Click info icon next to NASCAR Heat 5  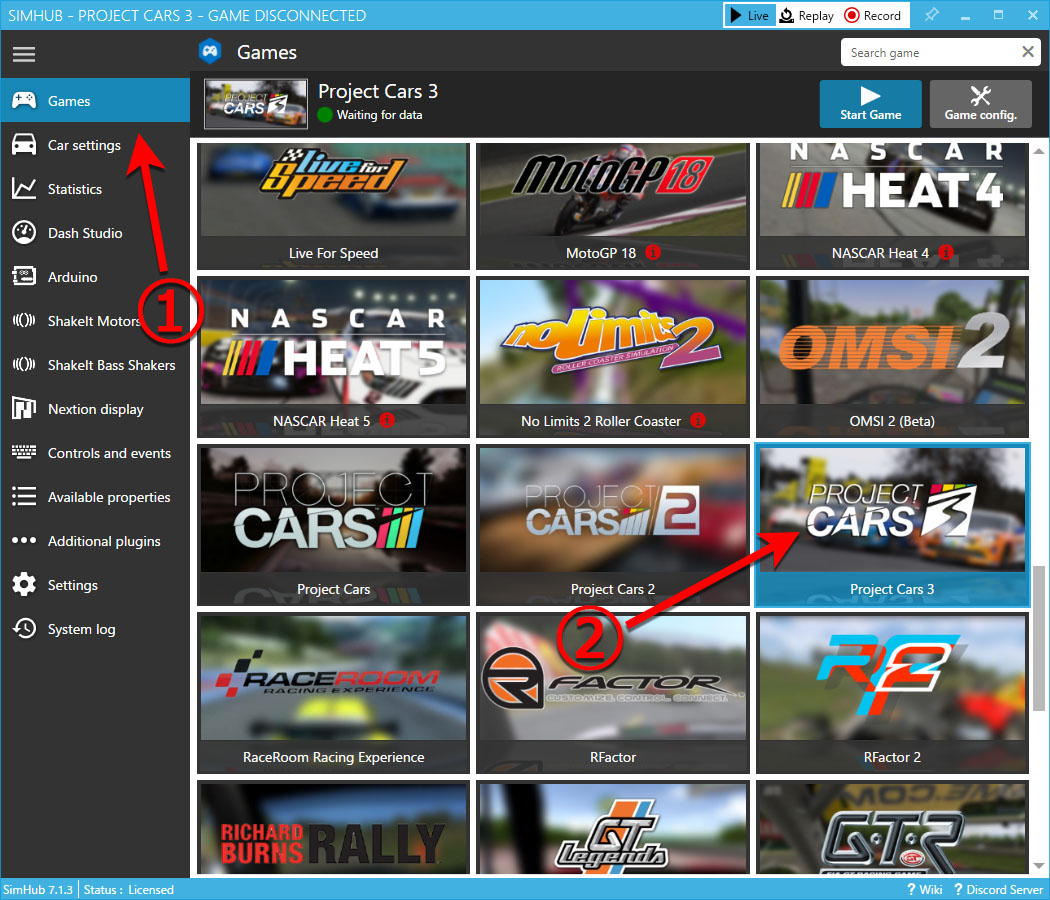(x=387, y=421)
